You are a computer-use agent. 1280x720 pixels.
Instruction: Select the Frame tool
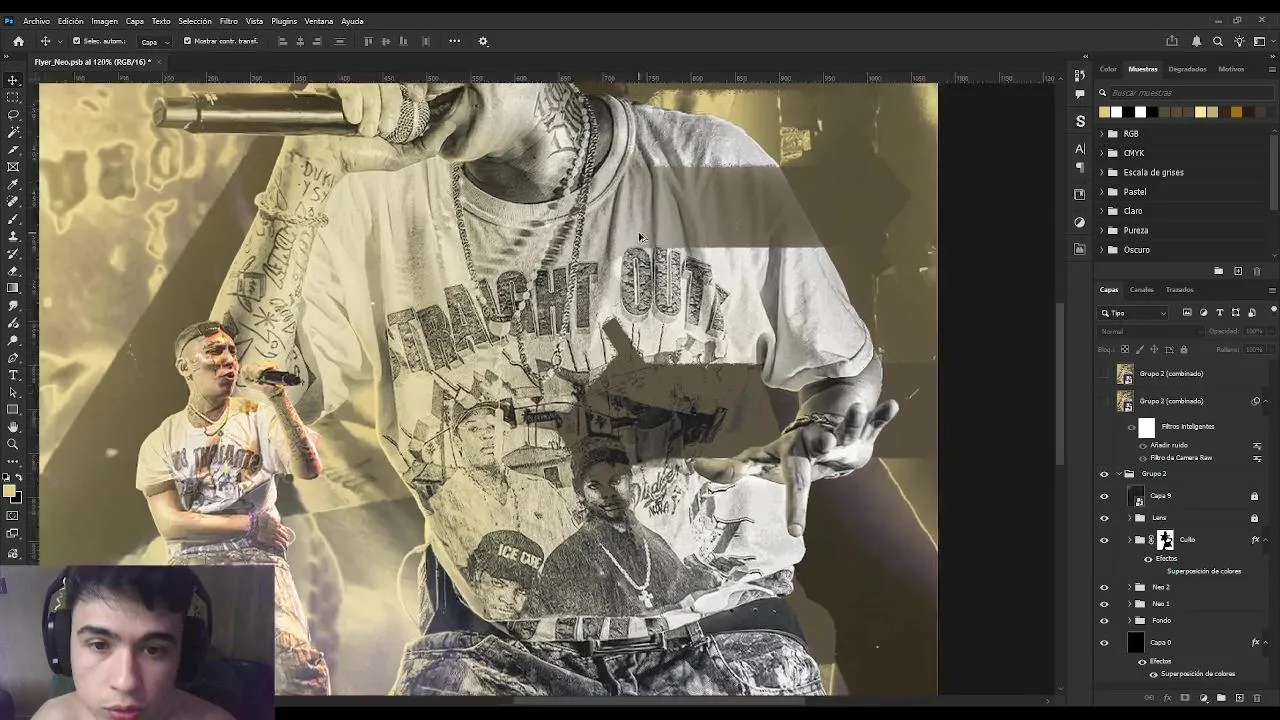(x=13, y=167)
